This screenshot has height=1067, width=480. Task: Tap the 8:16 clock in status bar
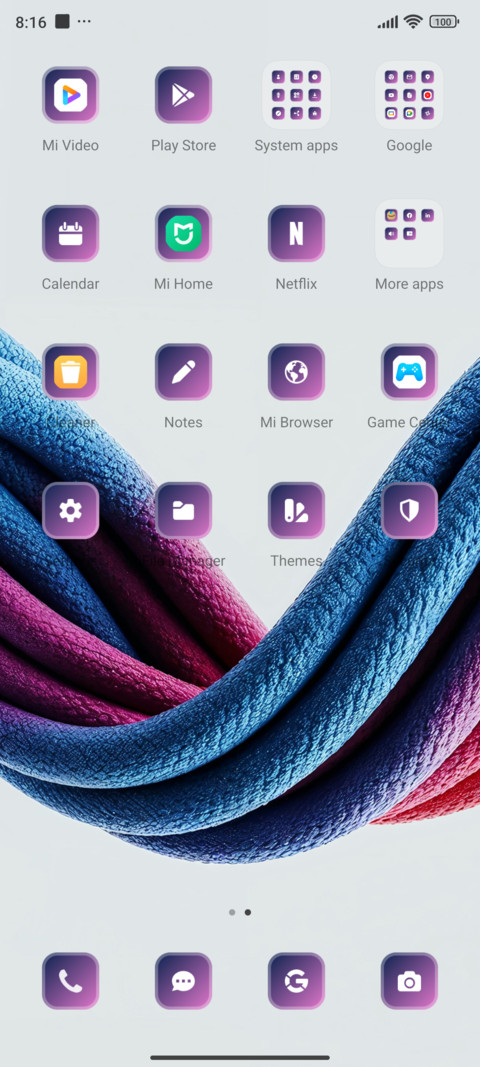tap(31, 22)
